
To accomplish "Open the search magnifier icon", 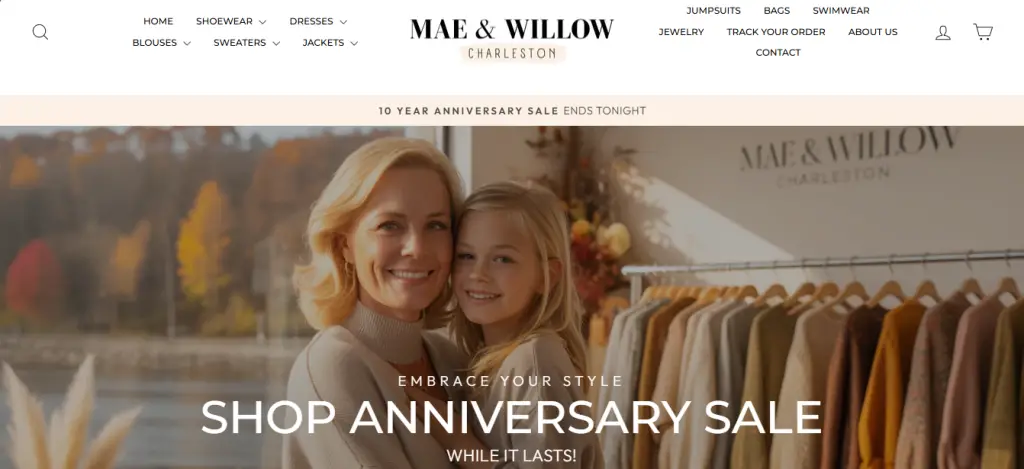I will [40, 32].
